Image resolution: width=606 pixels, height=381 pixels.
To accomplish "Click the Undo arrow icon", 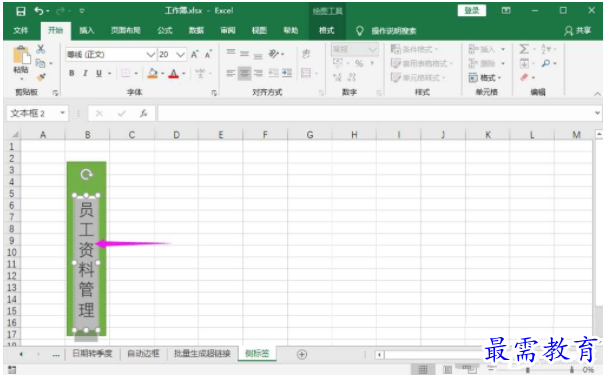I will [x=39, y=11].
